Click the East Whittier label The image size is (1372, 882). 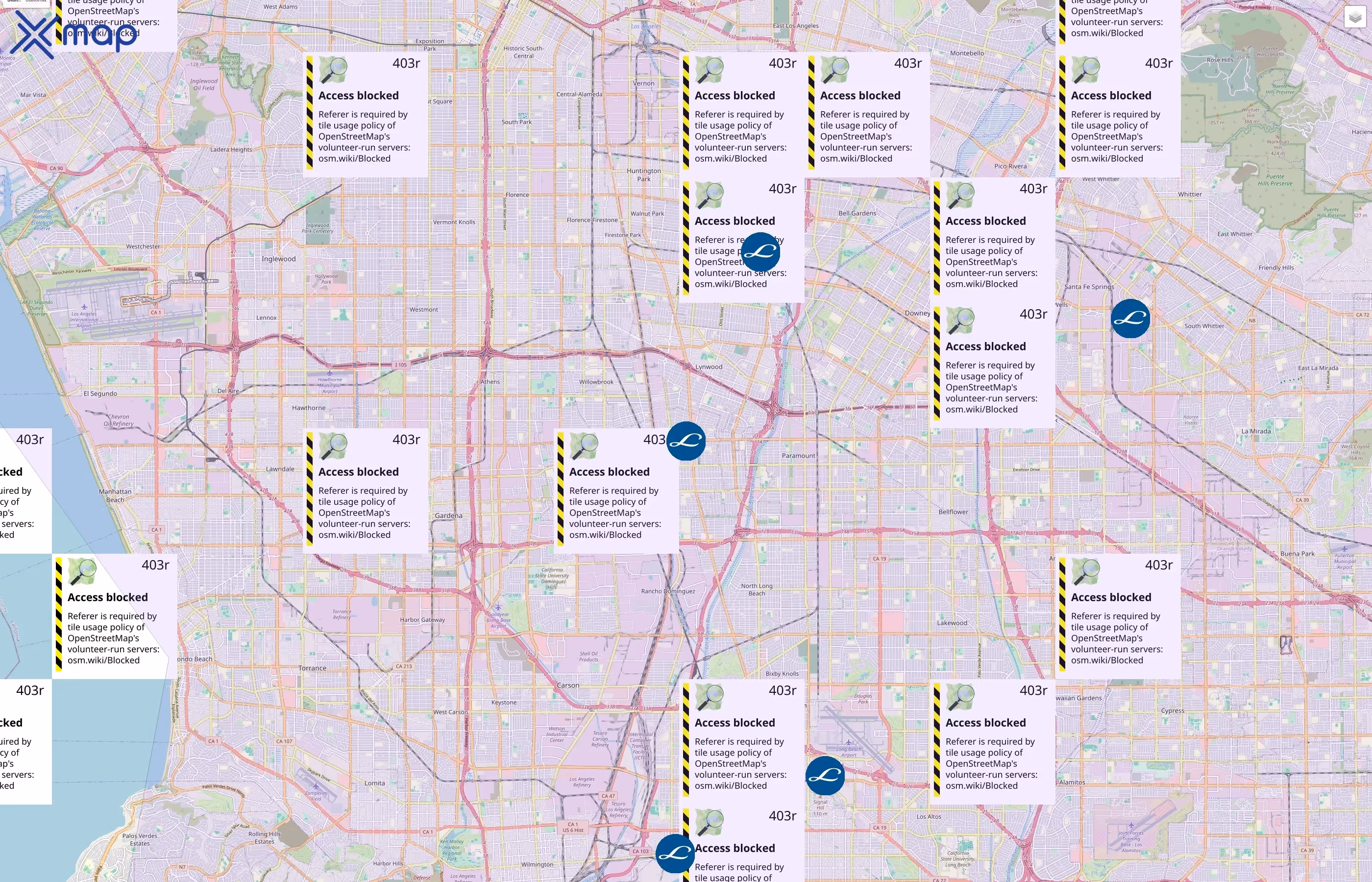[x=1235, y=234]
